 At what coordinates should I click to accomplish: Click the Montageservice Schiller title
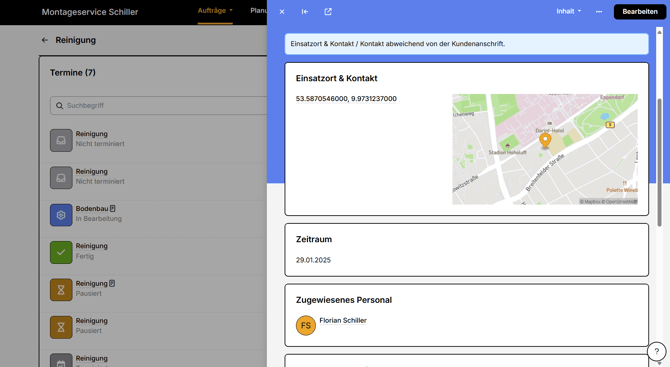pyautogui.click(x=90, y=12)
